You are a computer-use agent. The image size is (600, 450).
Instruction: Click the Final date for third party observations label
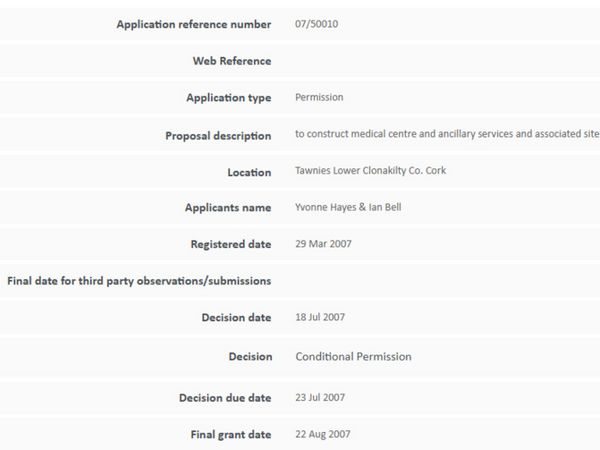[x=139, y=281]
